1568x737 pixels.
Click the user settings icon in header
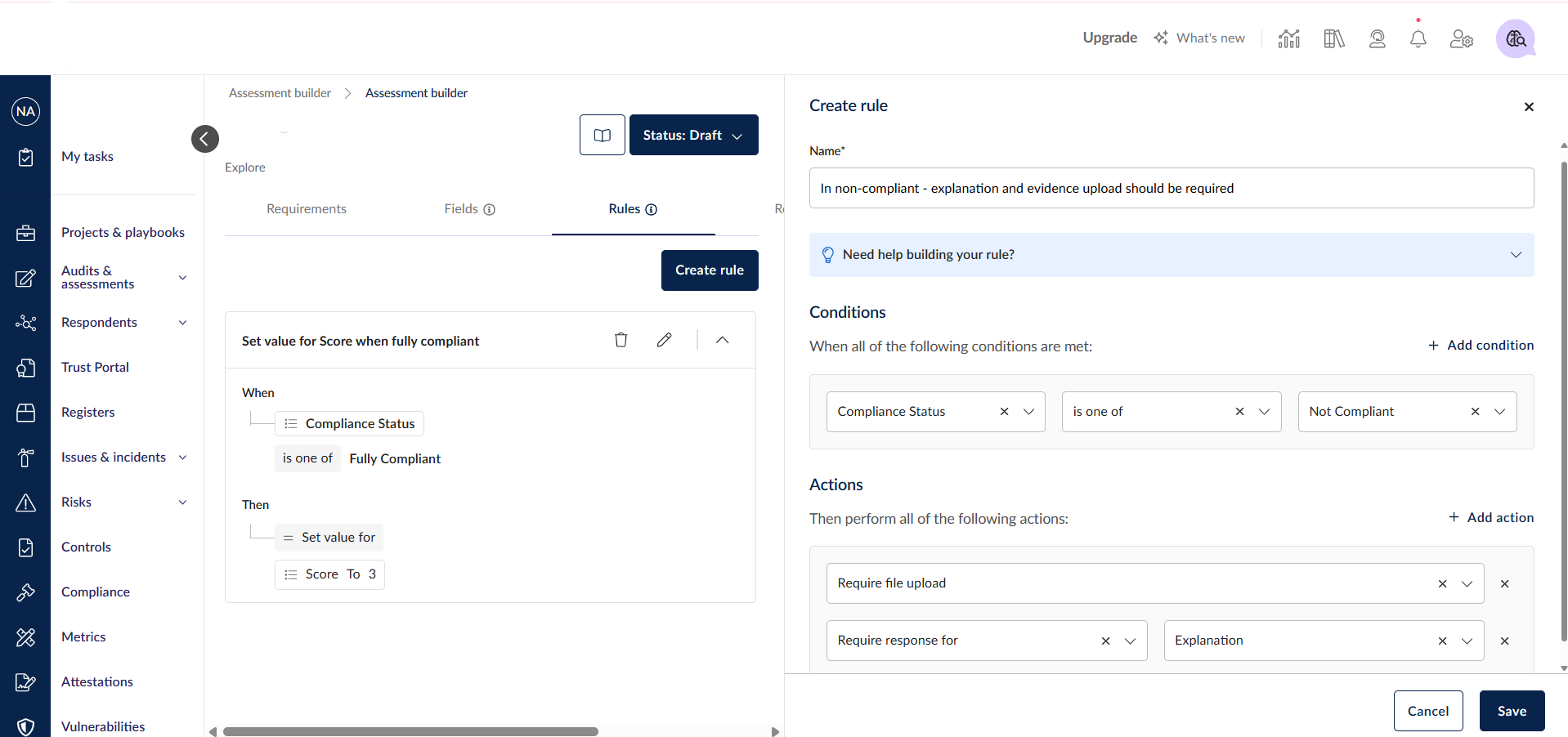pyautogui.click(x=1461, y=38)
